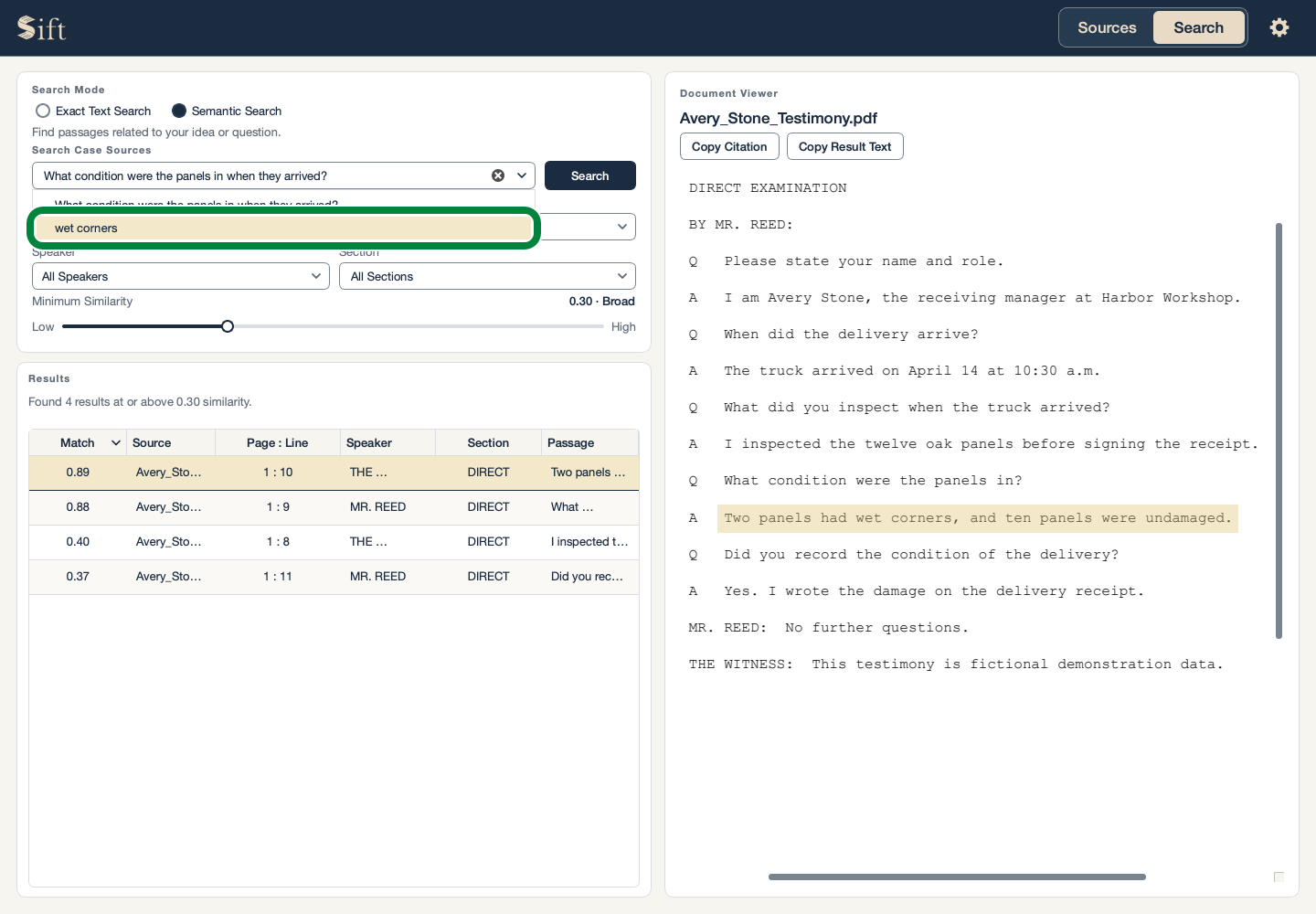Click the document viewer horizontal scrollbar
1316x914 pixels.
(957, 877)
